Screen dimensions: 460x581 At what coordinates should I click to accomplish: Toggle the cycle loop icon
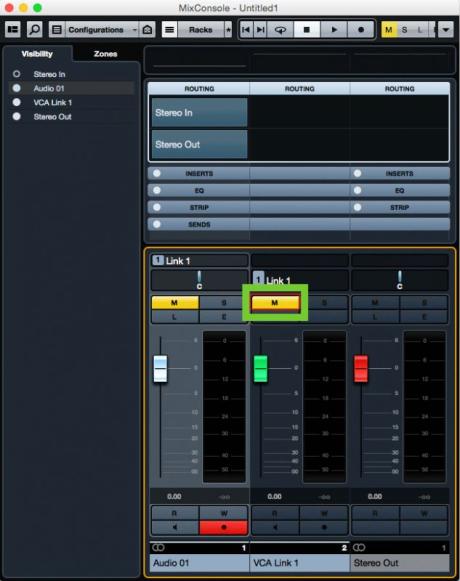coord(280,30)
